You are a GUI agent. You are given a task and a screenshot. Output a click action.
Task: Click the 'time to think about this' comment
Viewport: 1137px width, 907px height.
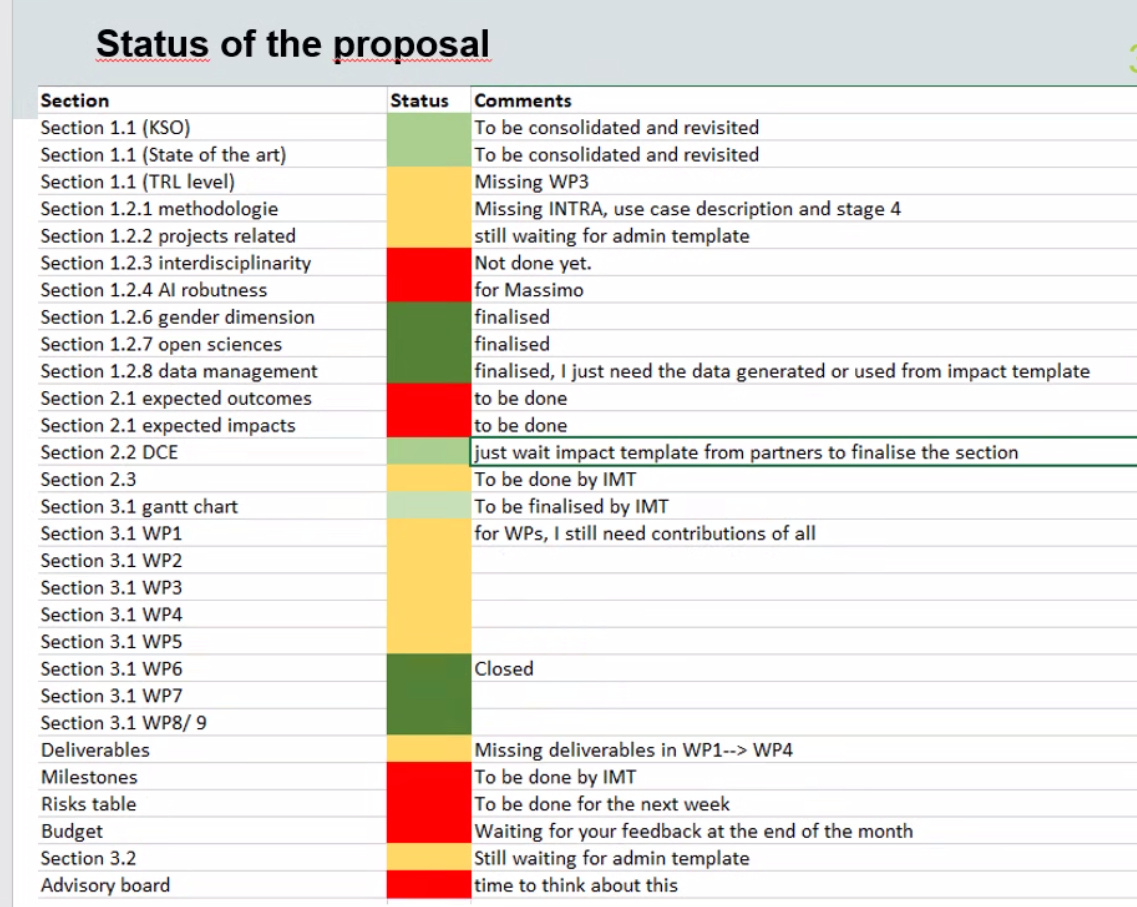[576, 885]
